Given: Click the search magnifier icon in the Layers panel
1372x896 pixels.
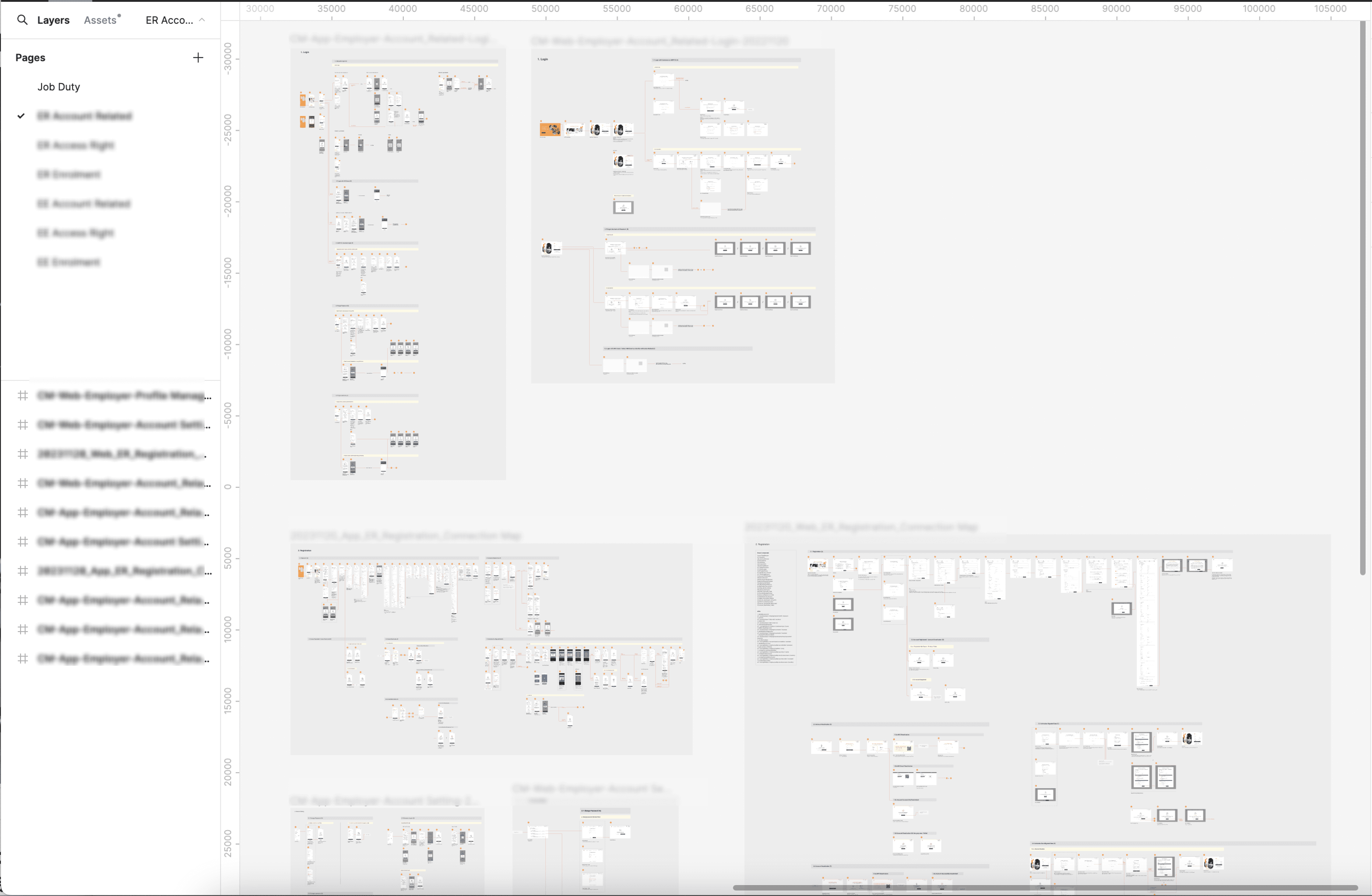Looking at the screenshot, I should tap(22, 20).
